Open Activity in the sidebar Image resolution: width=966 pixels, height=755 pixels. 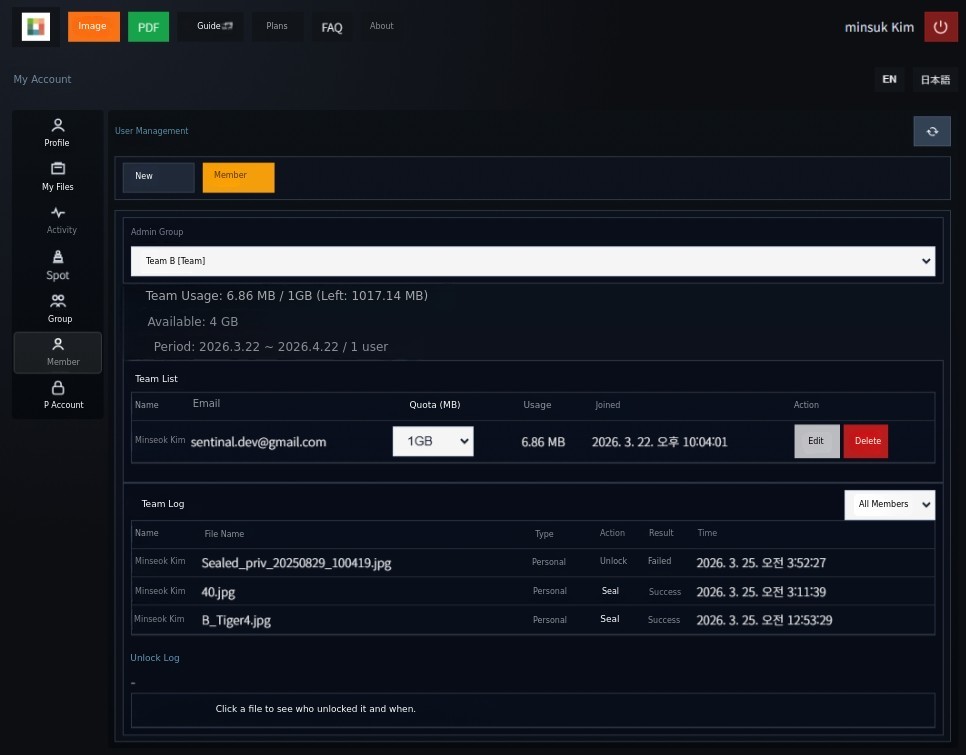pyautogui.click(x=57, y=220)
